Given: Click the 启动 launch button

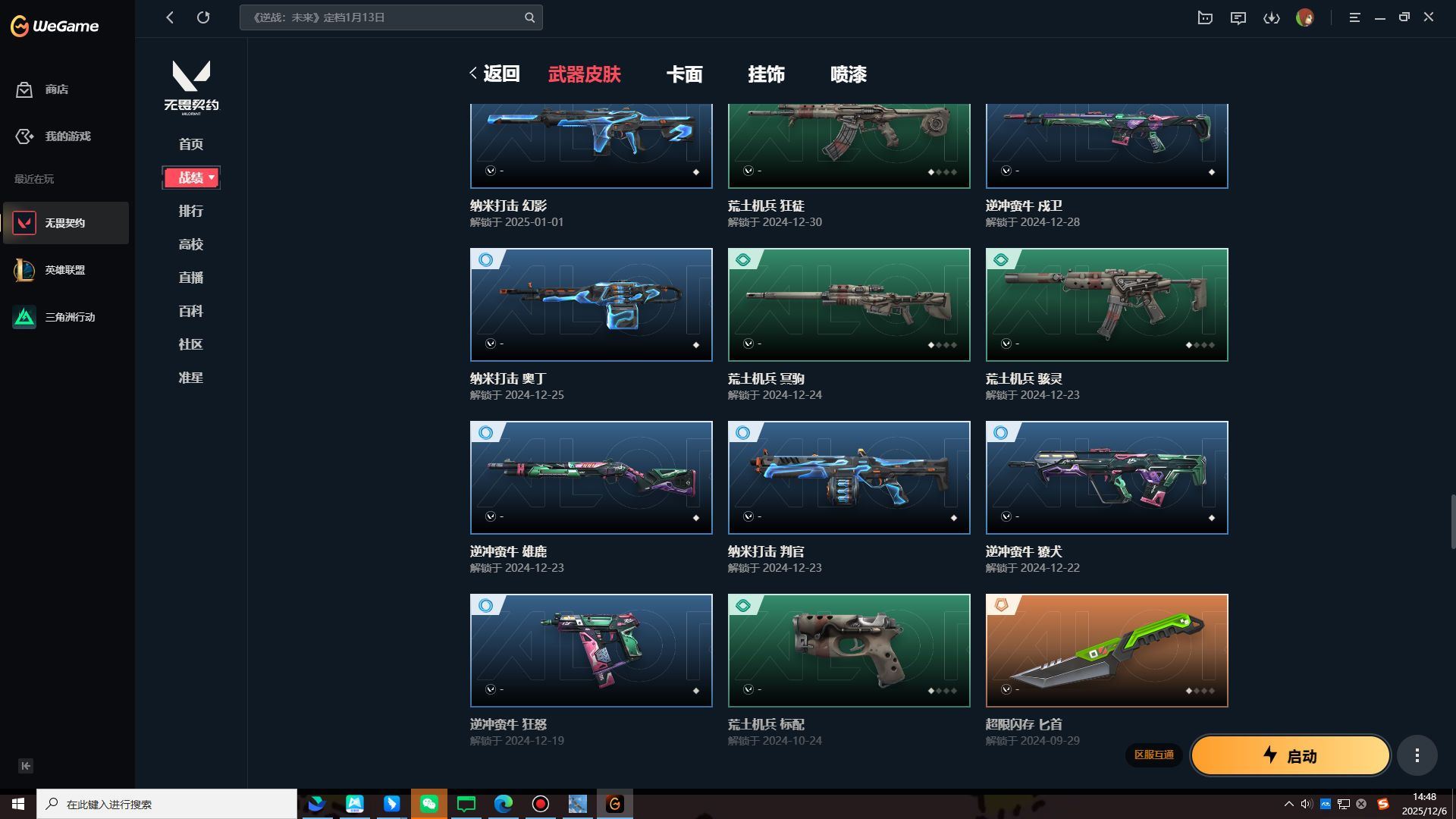Looking at the screenshot, I should tap(1290, 755).
